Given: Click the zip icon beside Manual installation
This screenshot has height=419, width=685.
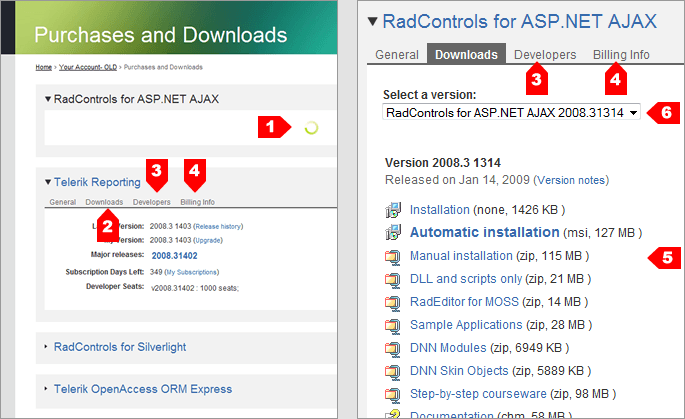Looking at the screenshot, I should coord(392,256).
